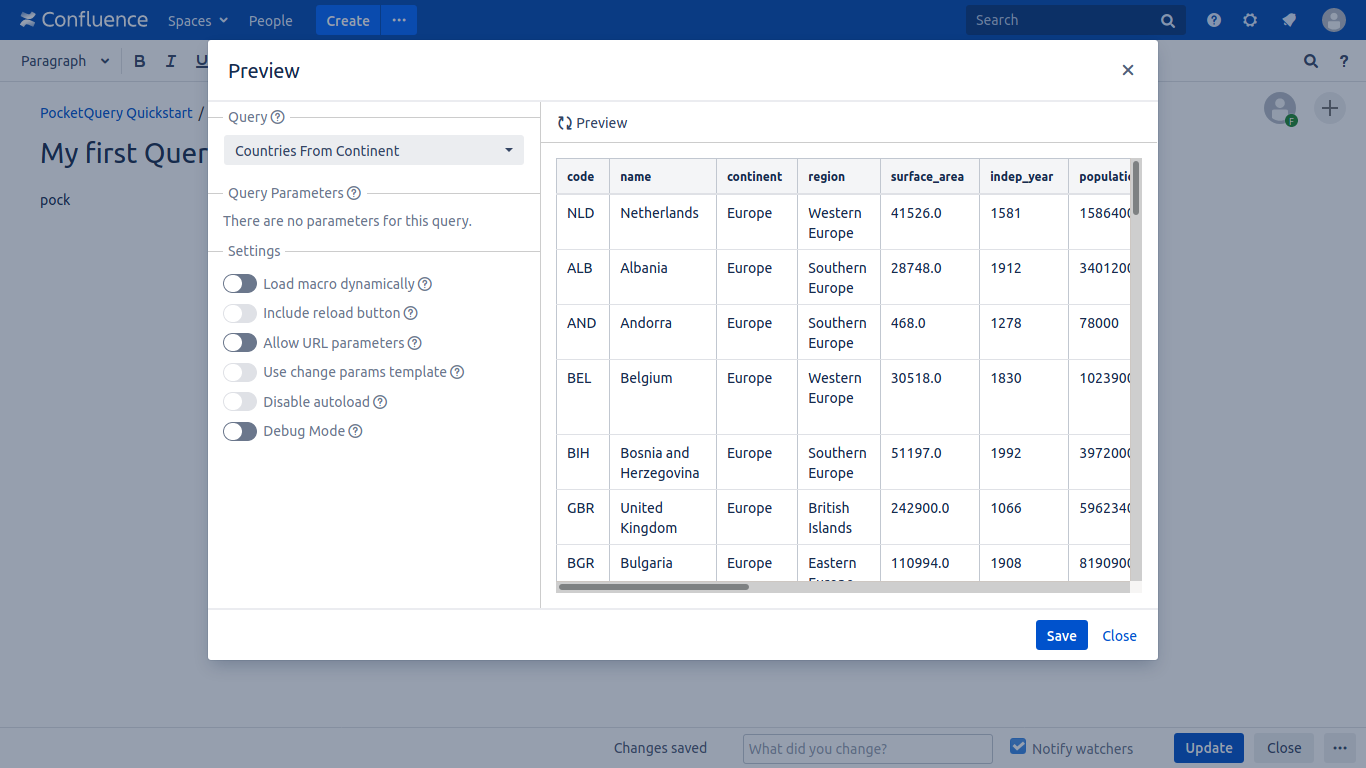Click the 'What did you change?' field
The width and height of the screenshot is (1366, 768).
867,748
